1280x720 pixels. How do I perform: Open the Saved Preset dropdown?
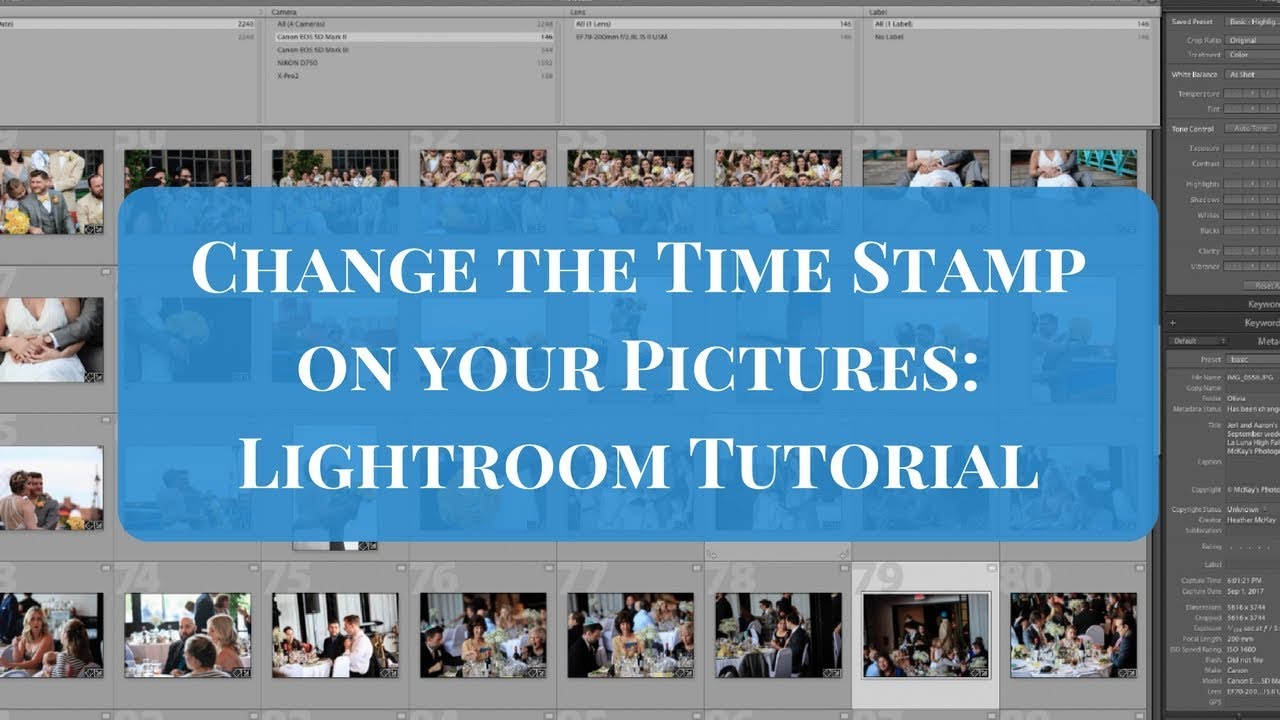[x=1253, y=22]
